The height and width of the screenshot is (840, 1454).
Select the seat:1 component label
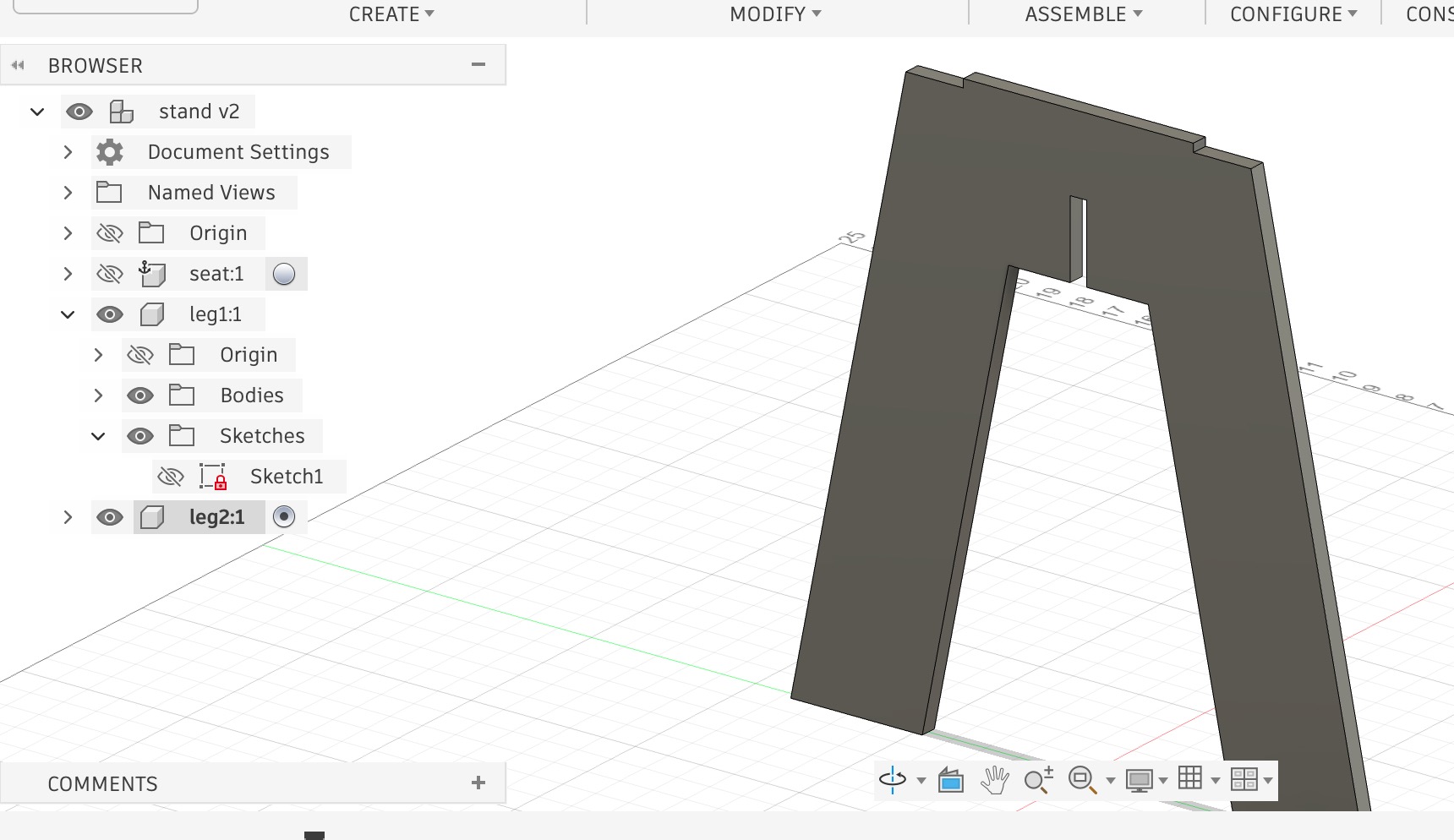[216, 274]
